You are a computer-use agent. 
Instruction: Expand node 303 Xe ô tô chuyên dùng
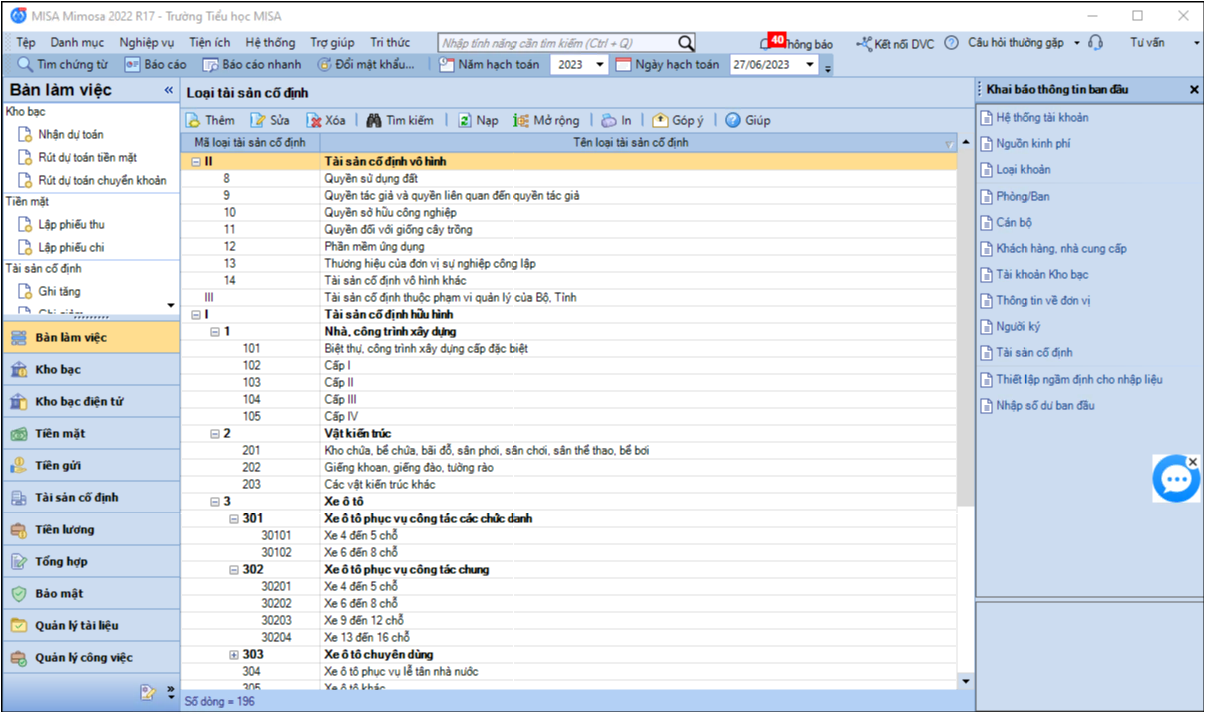point(234,654)
